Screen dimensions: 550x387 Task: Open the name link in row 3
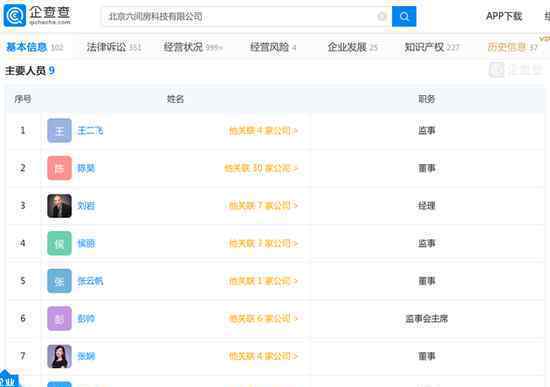tap(86, 206)
